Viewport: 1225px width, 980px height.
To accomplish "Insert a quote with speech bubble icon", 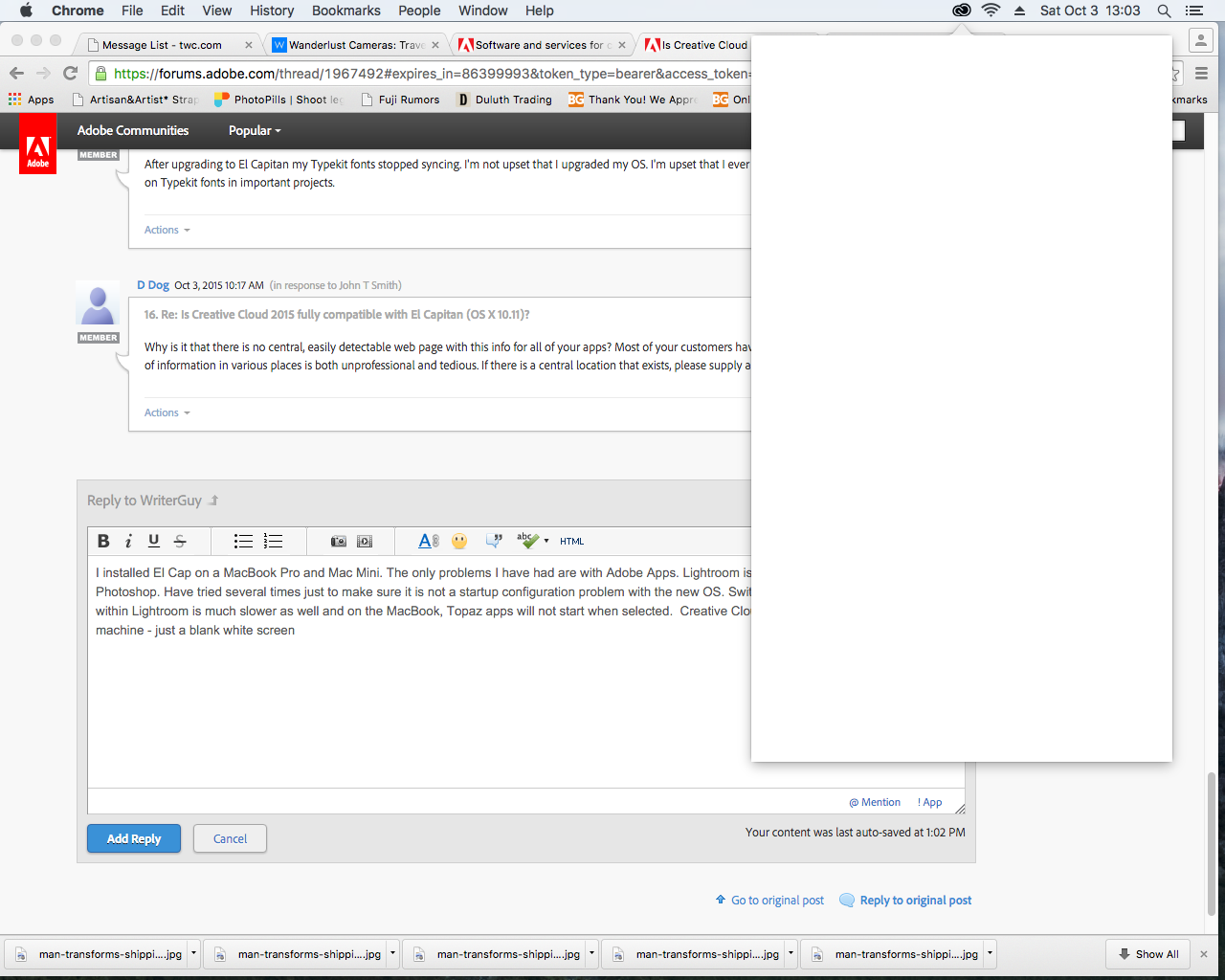I will point(494,541).
